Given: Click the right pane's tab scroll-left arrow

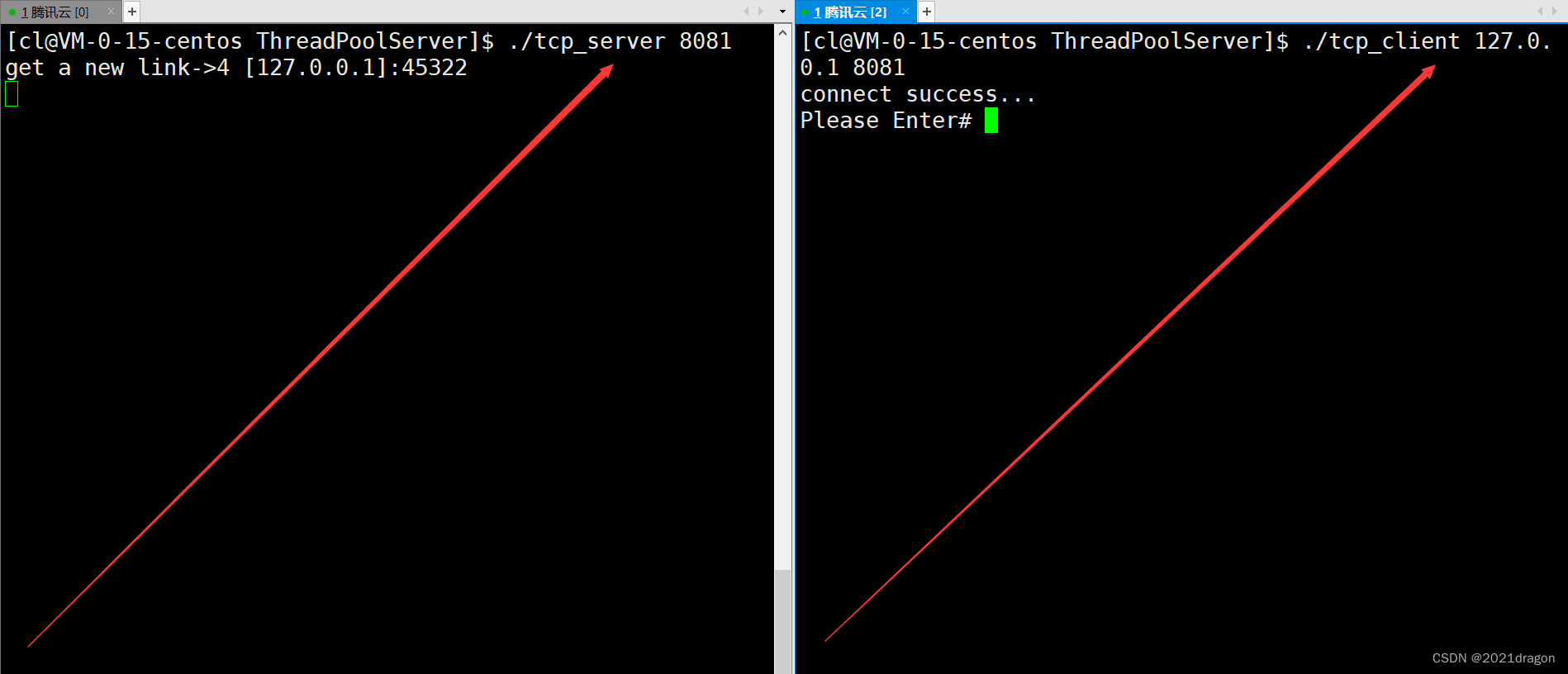Looking at the screenshot, I should (x=1540, y=12).
